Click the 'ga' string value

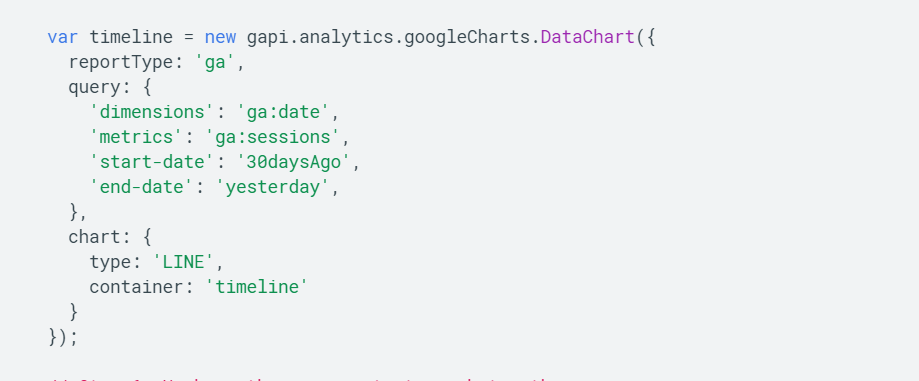coord(215,62)
